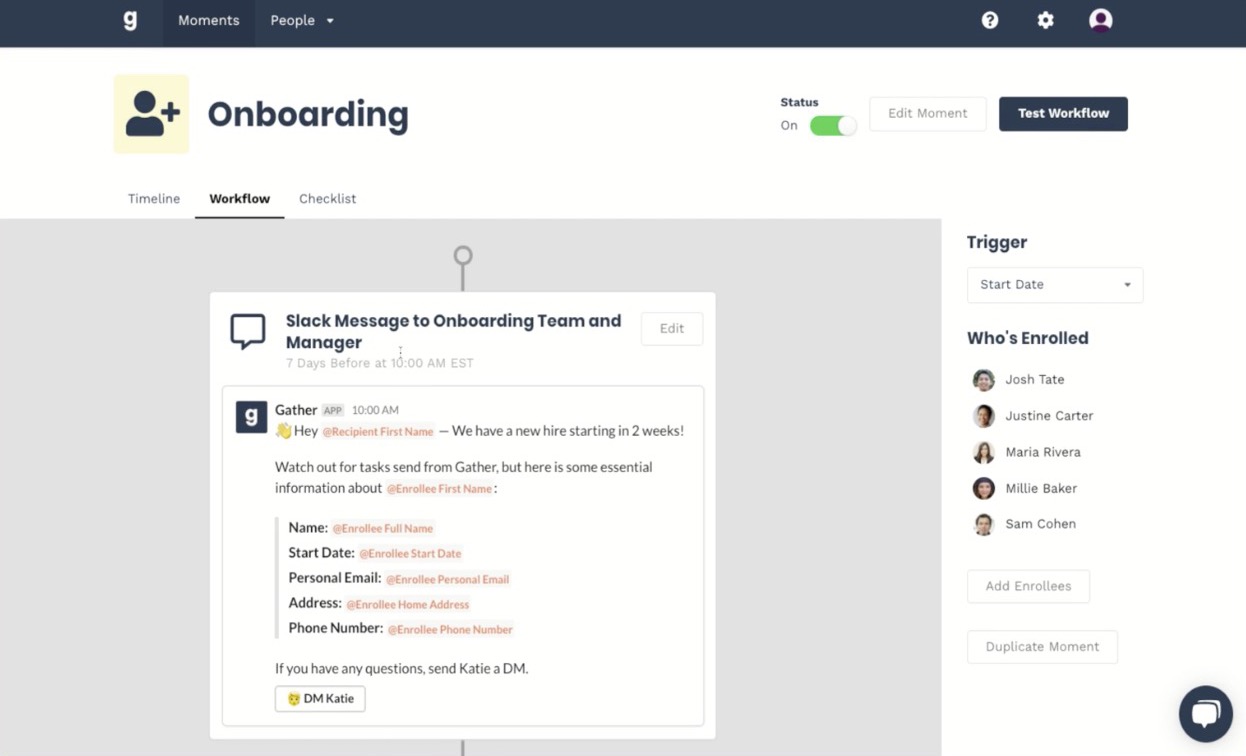This screenshot has width=1246, height=756.
Task: Click the Add Enrollees button
Action: pos(1028,586)
